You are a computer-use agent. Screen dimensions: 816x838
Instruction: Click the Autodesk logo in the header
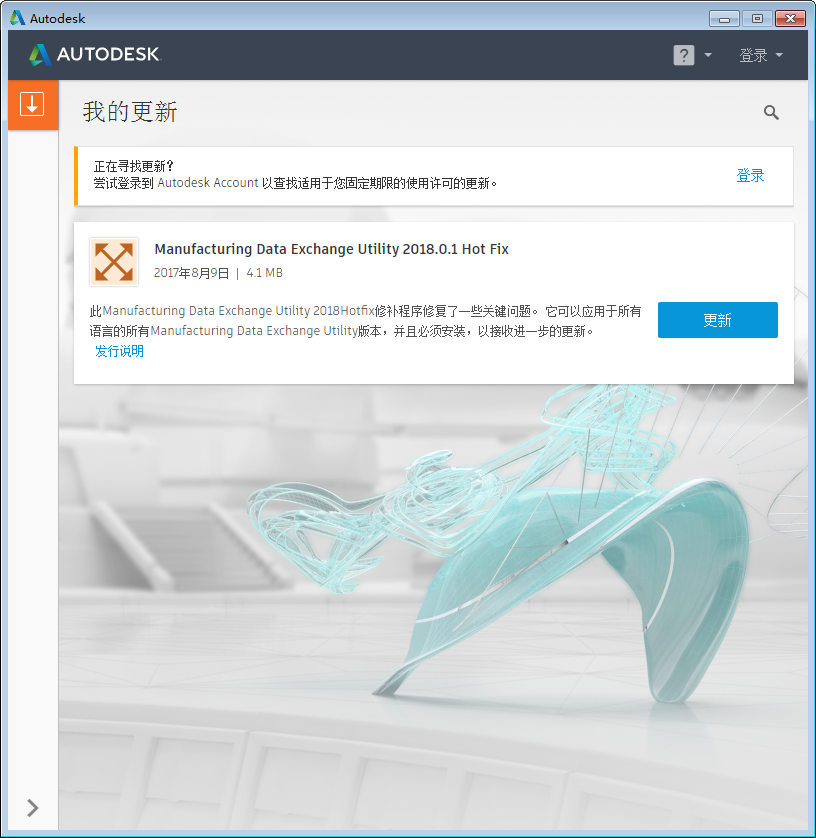click(95, 55)
